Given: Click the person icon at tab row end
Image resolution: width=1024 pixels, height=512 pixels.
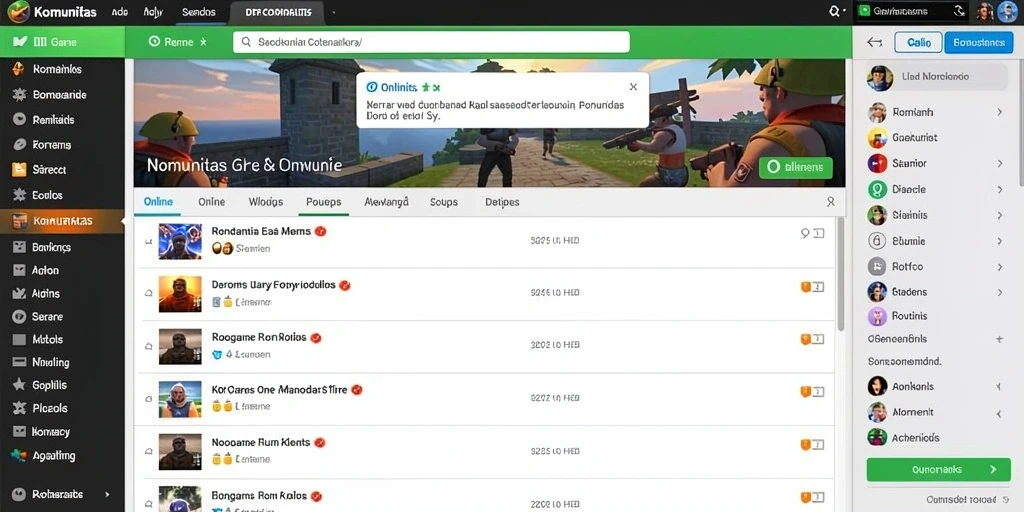Looking at the screenshot, I should pyautogui.click(x=831, y=202).
